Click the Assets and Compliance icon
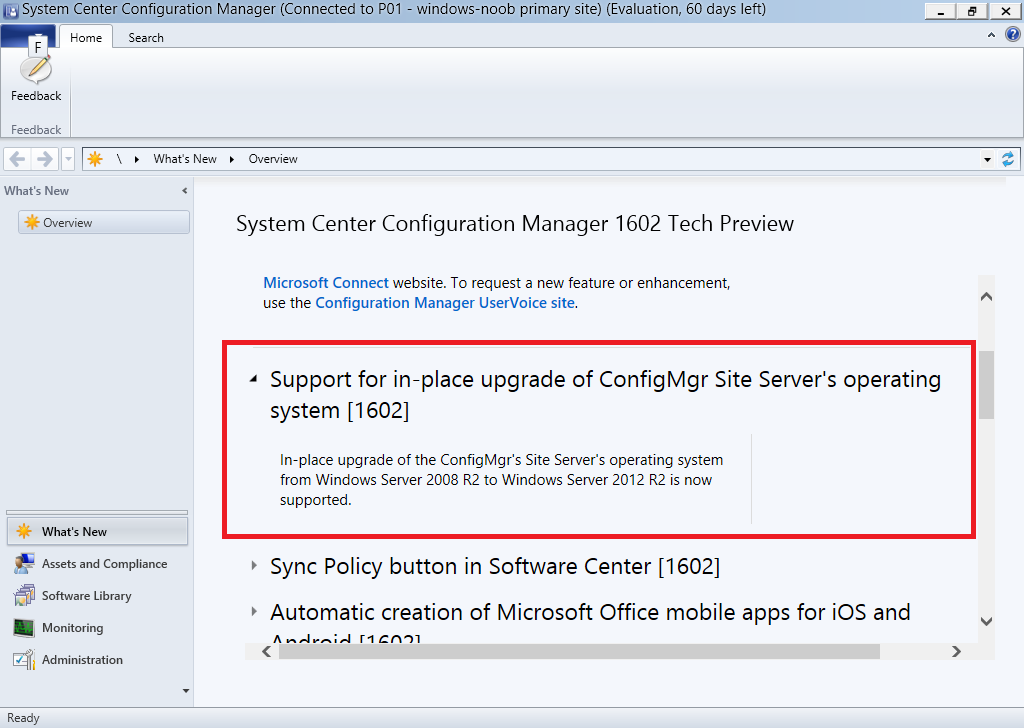 [x=24, y=563]
